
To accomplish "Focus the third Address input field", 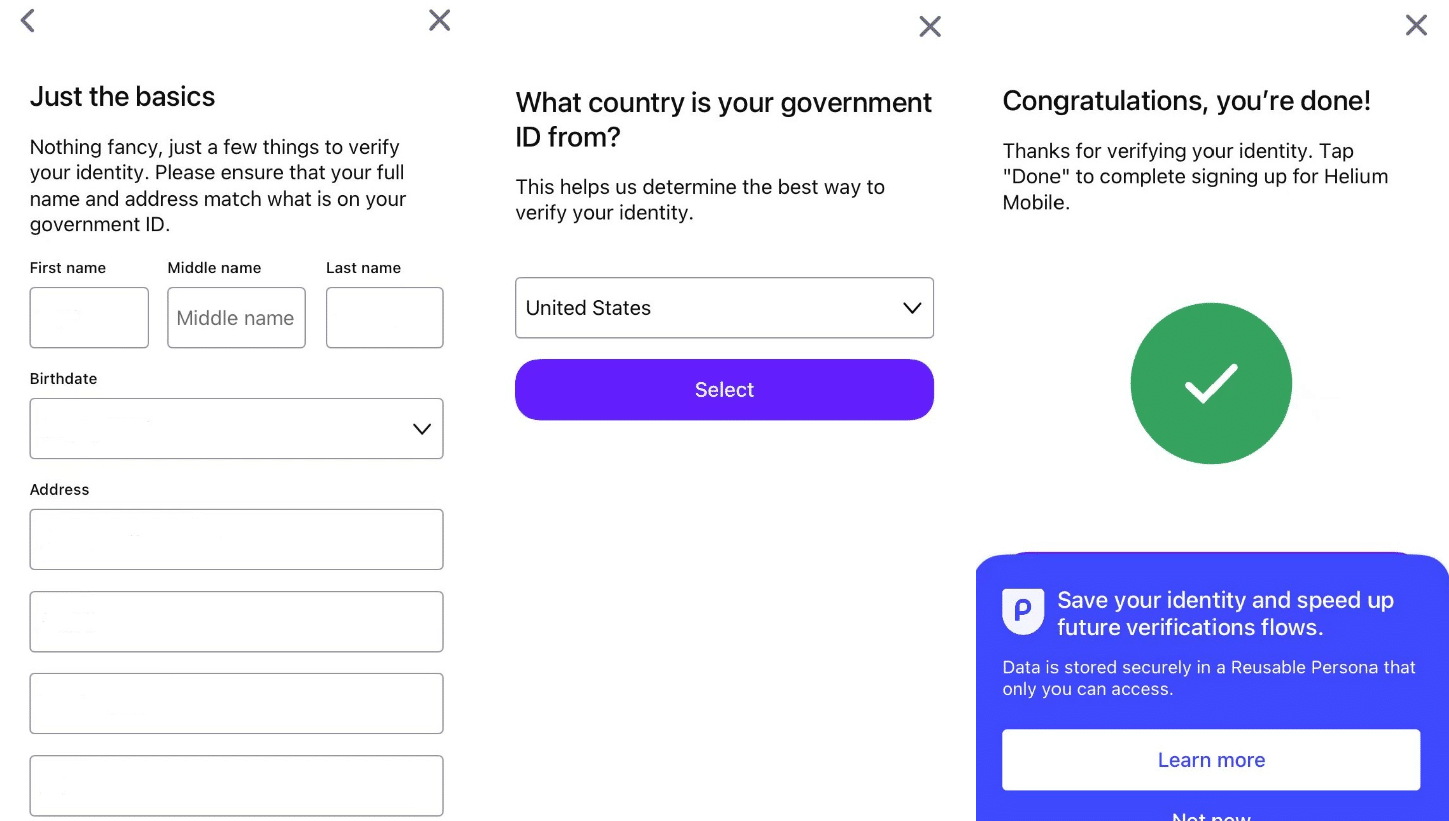I will (x=236, y=704).
